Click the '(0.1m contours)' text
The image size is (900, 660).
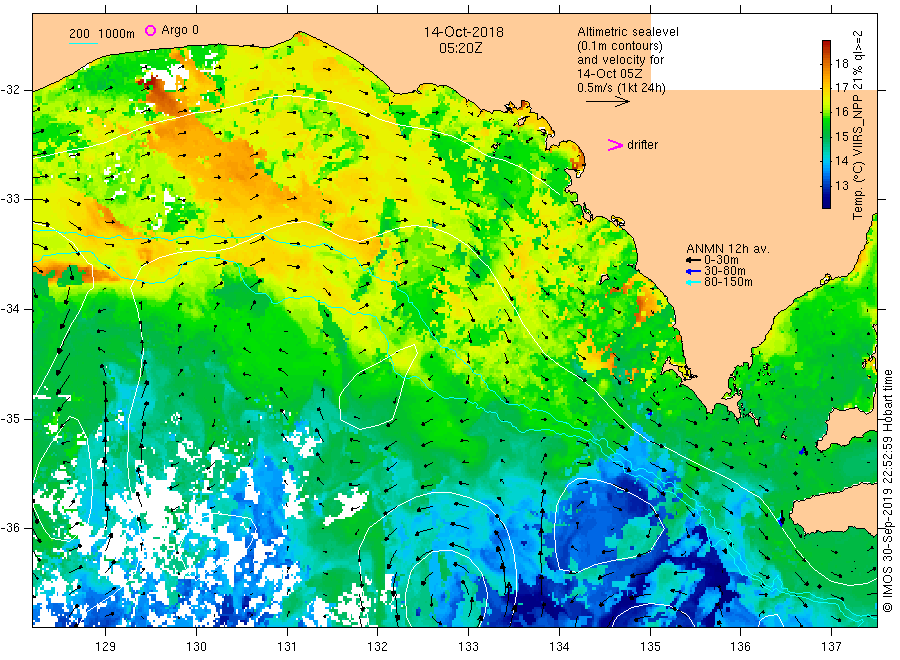point(620,46)
